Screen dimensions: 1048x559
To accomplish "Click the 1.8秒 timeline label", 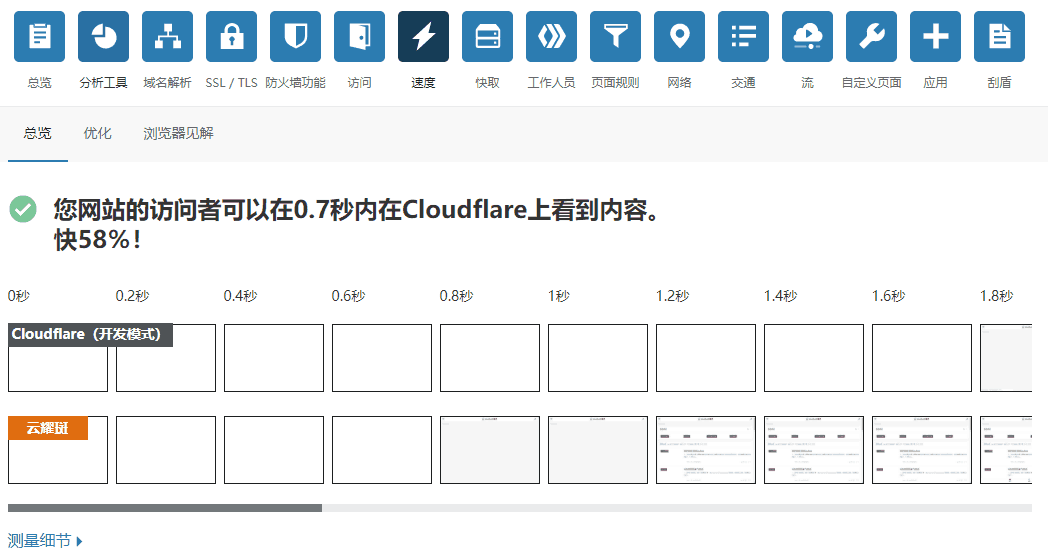I will point(997,296).
